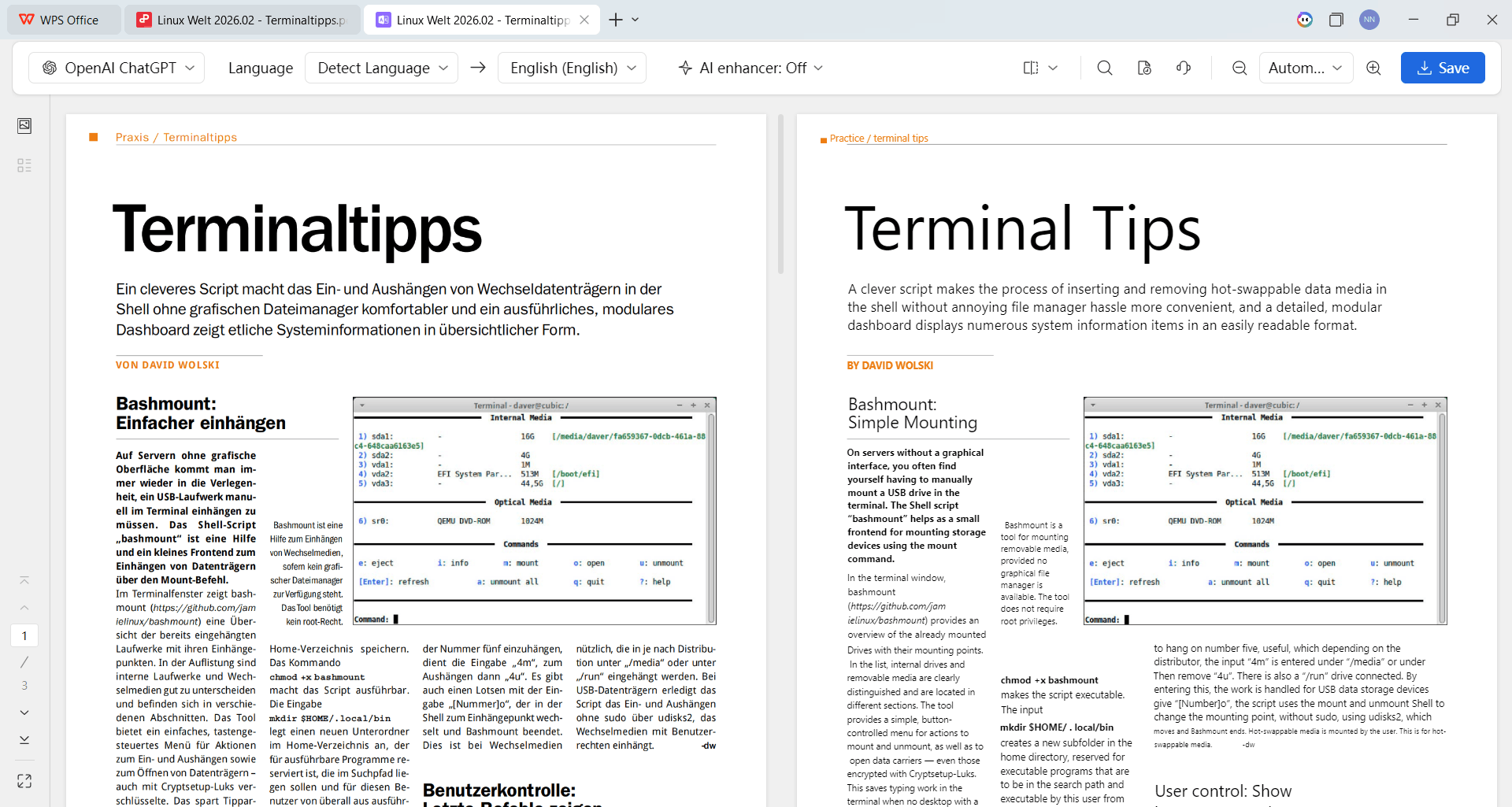Toggle fullscreen mode icon in sidebar
The height and width of the screenshot is (807, 1512).
tap(24, 781)
